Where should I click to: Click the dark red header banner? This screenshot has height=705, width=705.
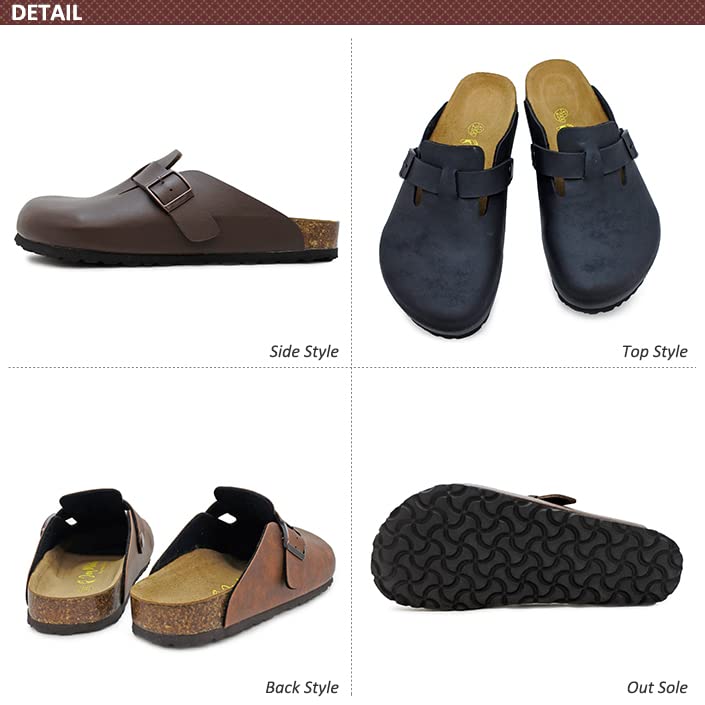tap(352, 12)
